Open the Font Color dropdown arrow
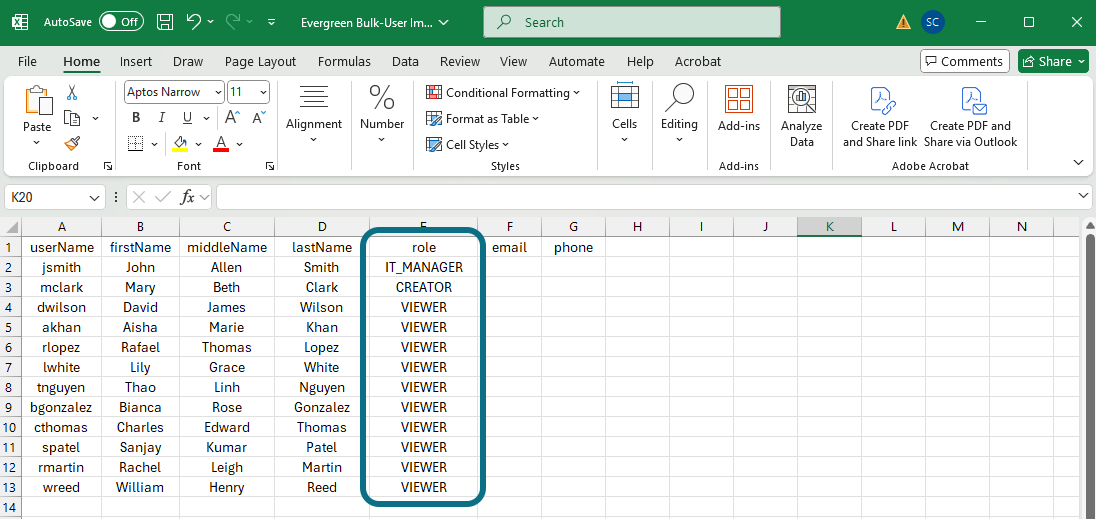 (x=240, y=144)
